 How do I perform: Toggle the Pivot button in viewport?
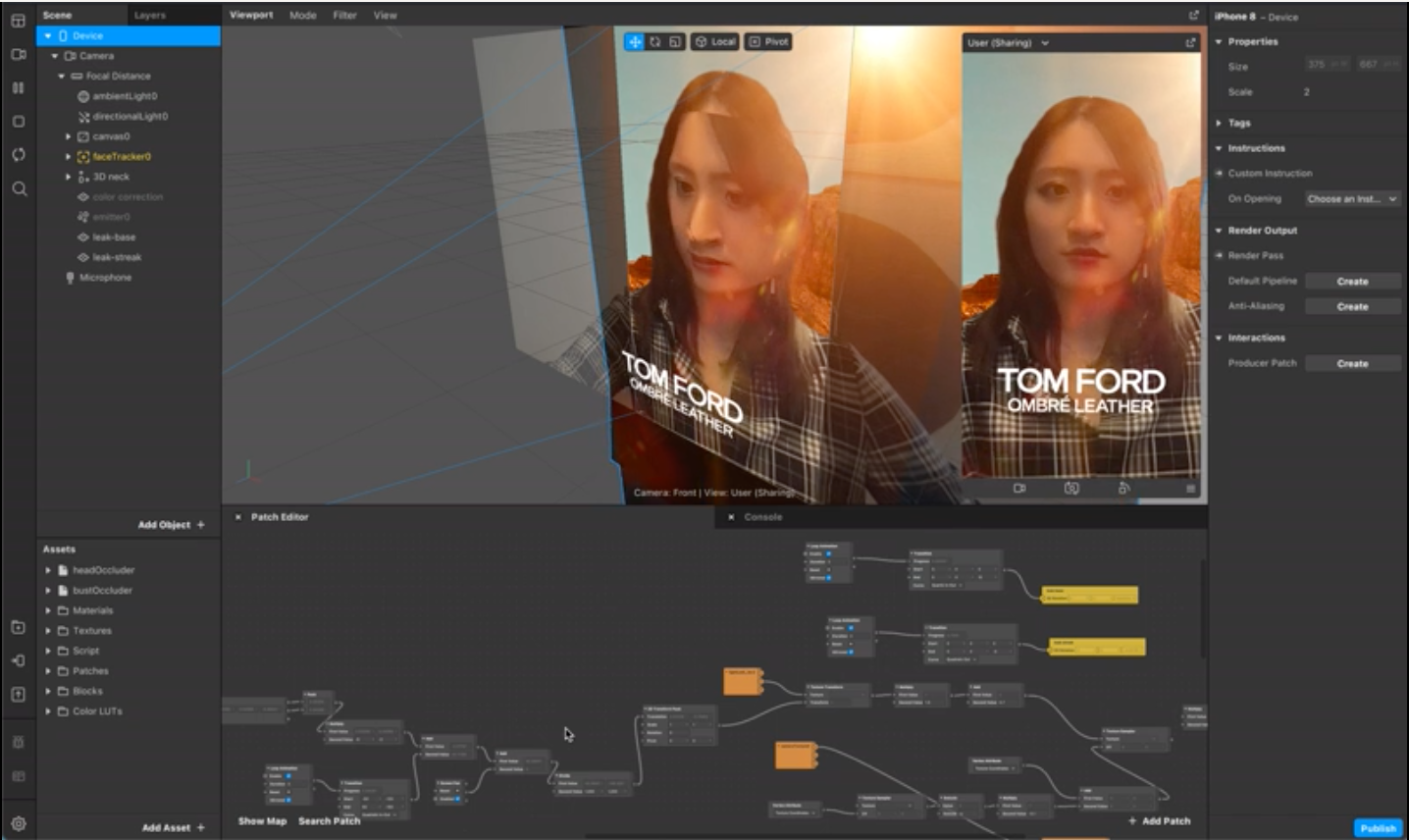coord(768,41)
